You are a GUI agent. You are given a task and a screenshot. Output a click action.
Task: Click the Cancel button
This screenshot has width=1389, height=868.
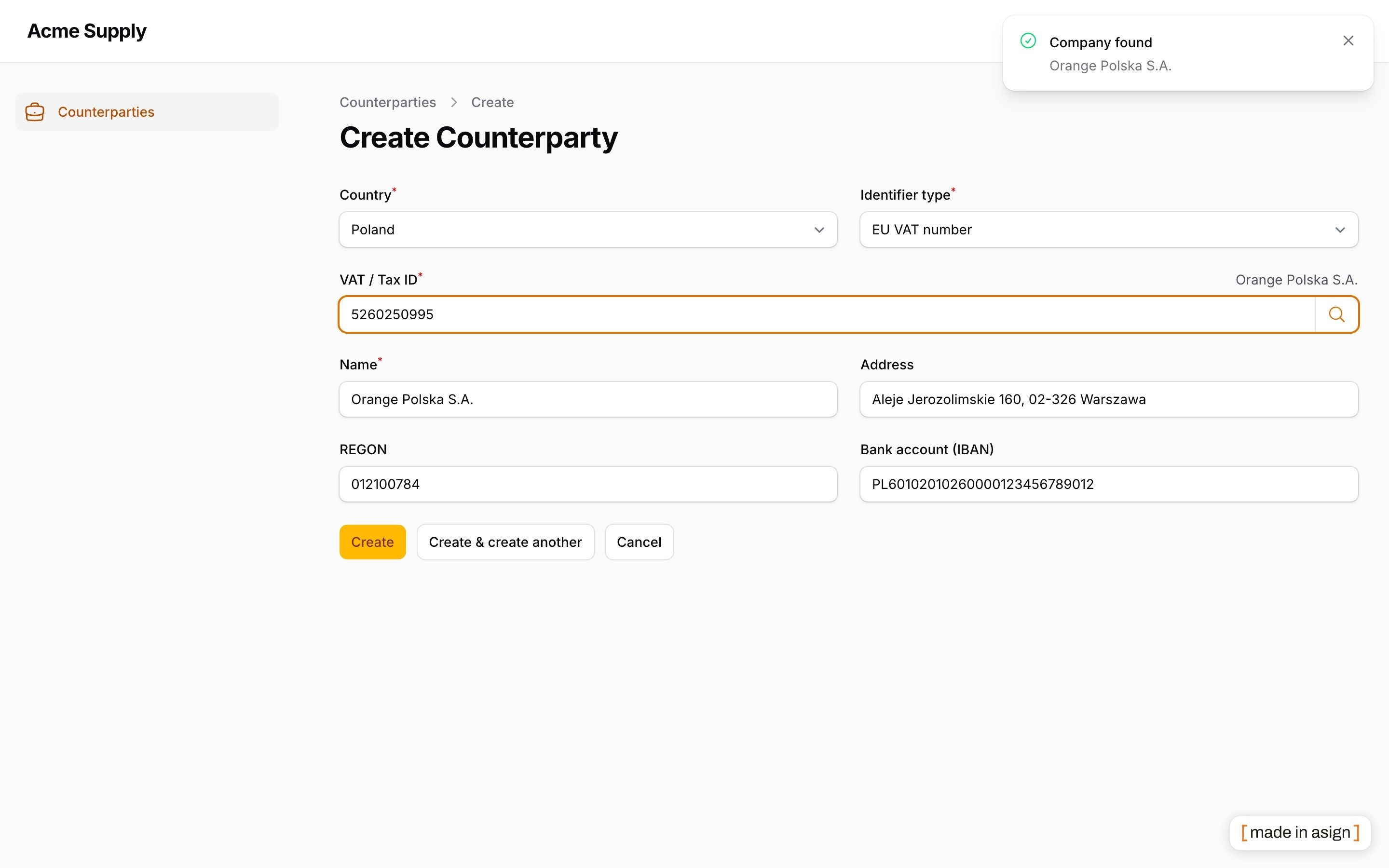pyautogui.click(x=639, y=542)
